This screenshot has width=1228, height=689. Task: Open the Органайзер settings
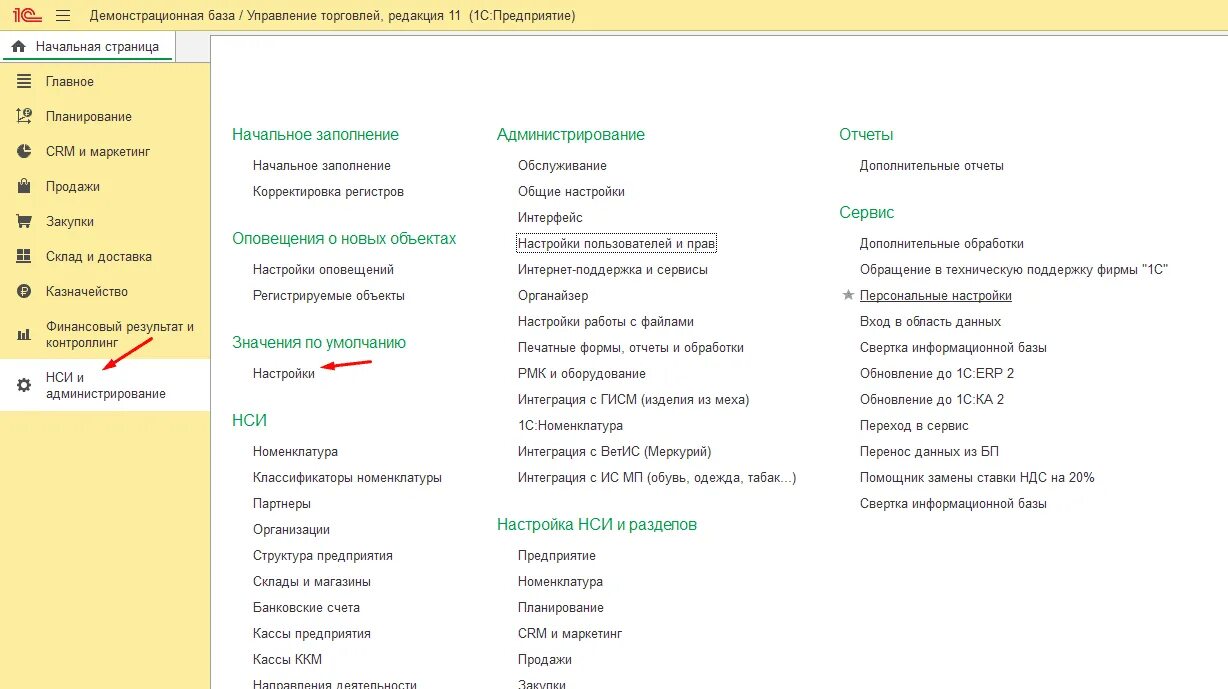pos(553,295)
